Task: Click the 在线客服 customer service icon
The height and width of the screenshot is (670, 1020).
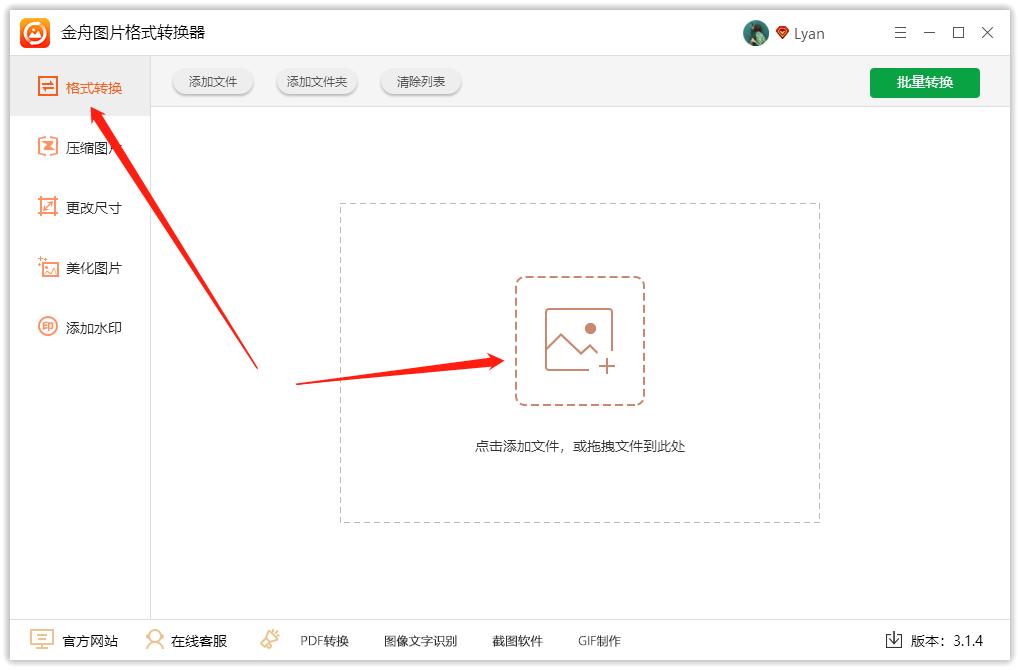Action: 155,640
